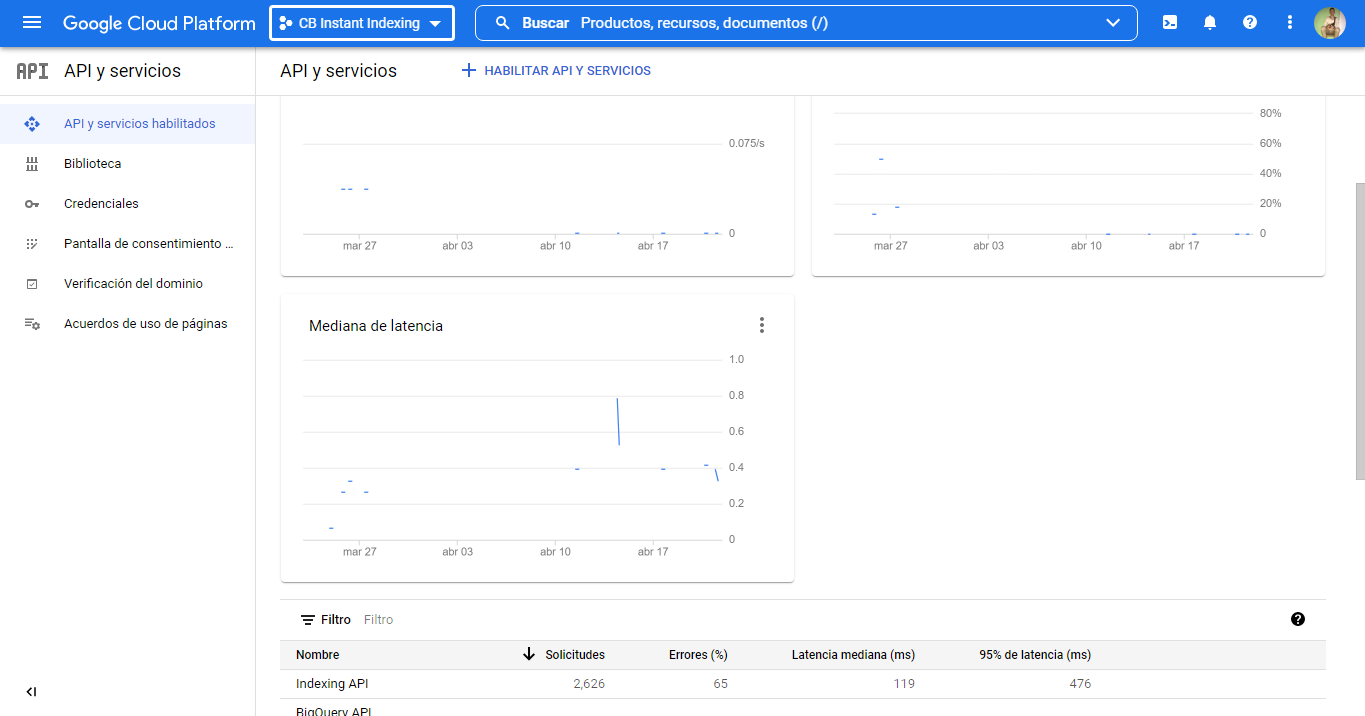
Task: Open Pantalla de consentimiento item
Action: point(127,244)
